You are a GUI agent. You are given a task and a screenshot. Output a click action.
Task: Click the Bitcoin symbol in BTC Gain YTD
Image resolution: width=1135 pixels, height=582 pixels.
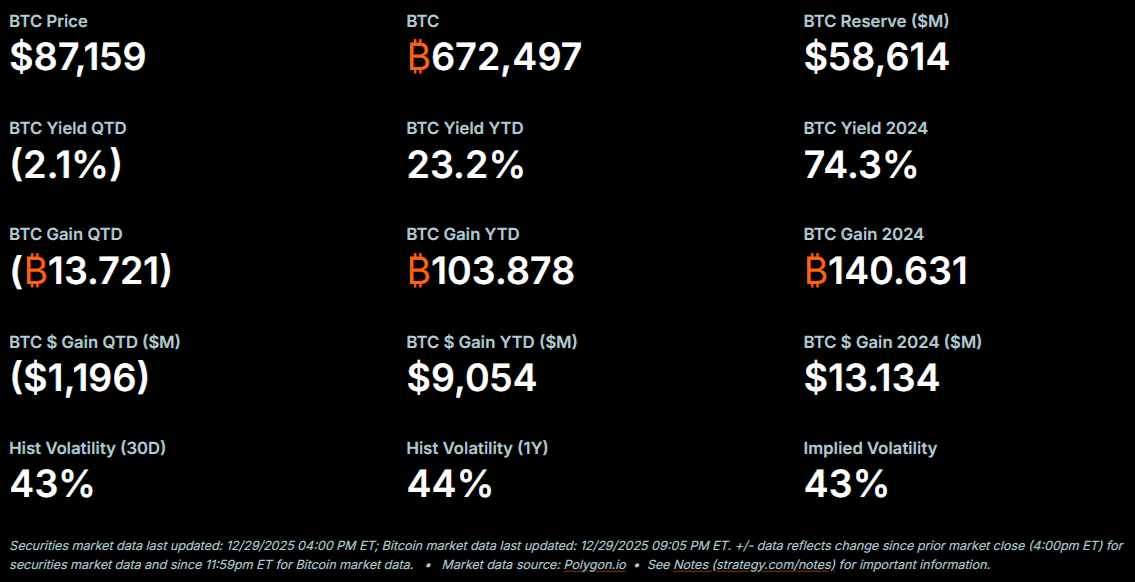point(419,271)
